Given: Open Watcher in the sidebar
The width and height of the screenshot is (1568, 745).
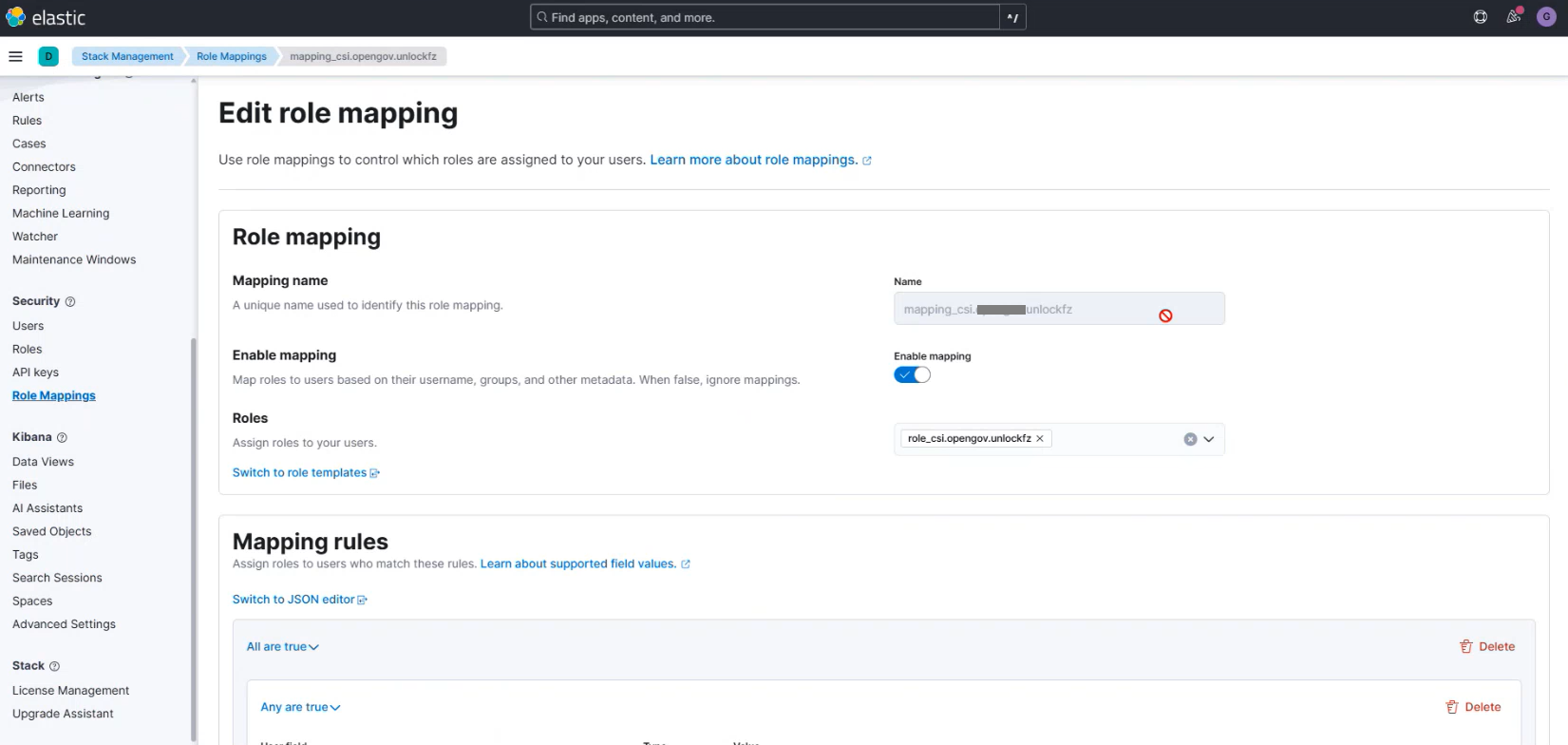Looking at the screenshot, I should (35, 237).
